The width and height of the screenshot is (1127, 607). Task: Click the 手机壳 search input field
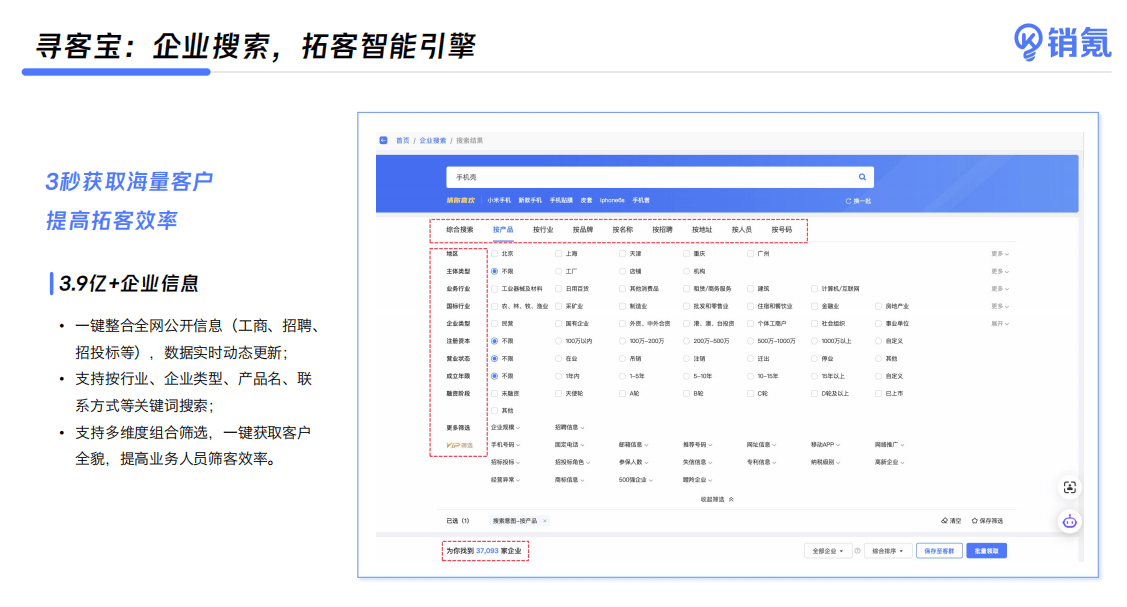tap(650, 177)
